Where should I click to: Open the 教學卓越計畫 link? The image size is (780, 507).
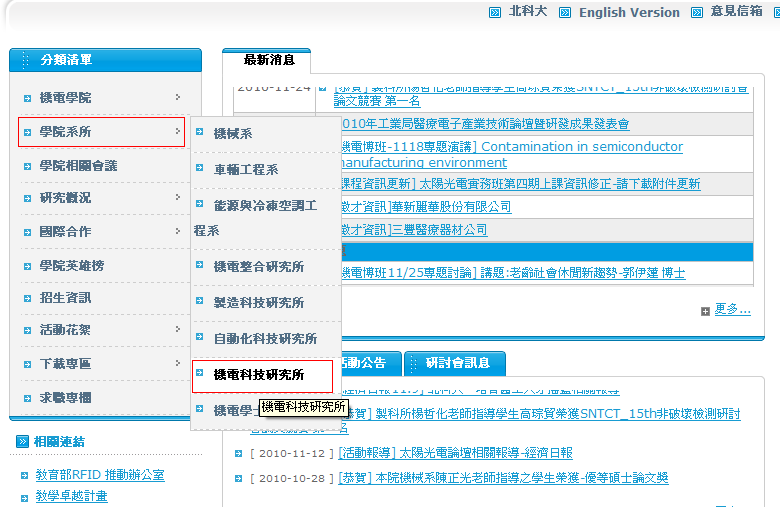(x=72, y=496)
